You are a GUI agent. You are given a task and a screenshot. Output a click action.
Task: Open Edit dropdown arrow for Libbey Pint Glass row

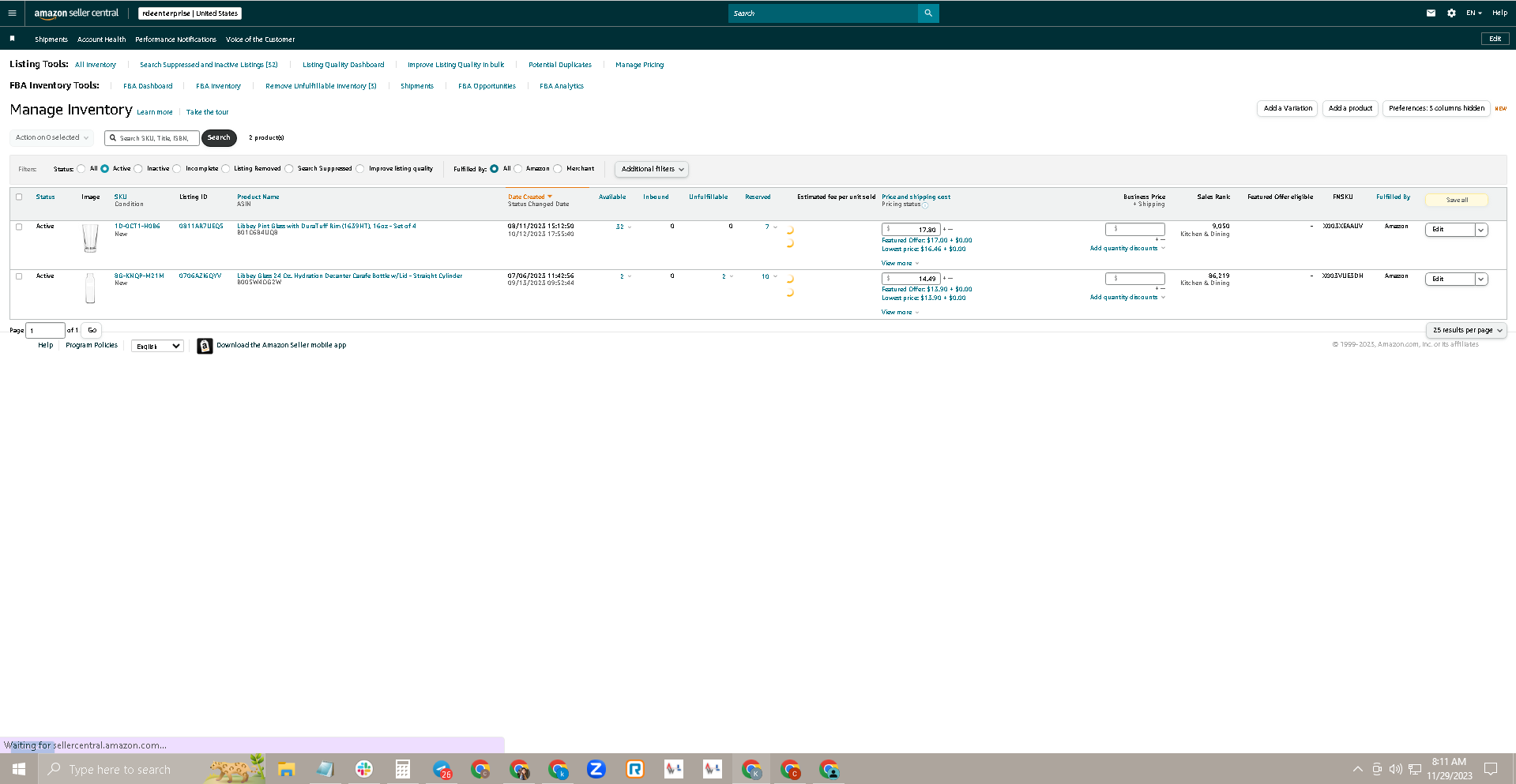pyautogui.click(x=1481, y=230)
